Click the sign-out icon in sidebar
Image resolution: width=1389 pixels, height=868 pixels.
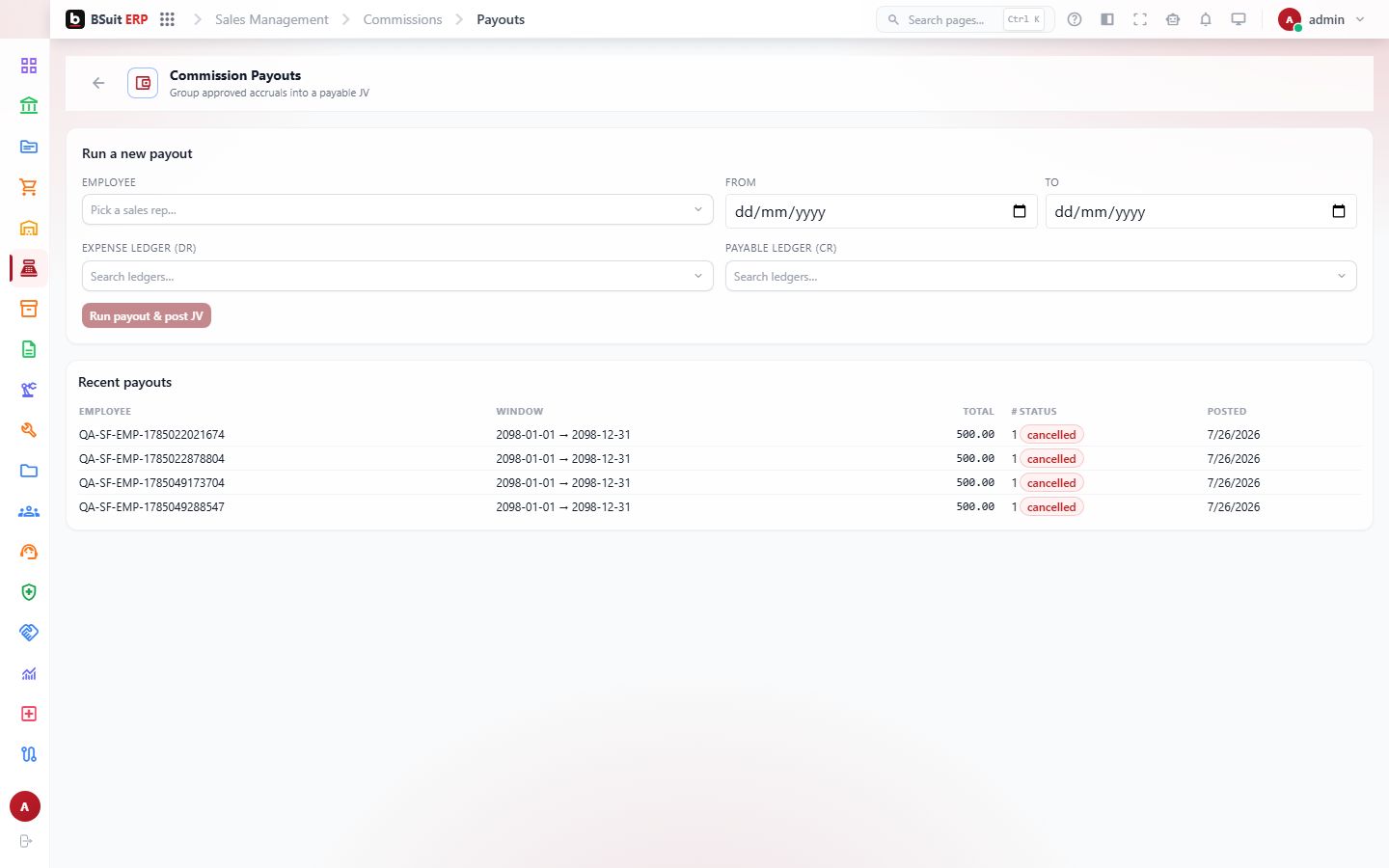pos(26,841)
